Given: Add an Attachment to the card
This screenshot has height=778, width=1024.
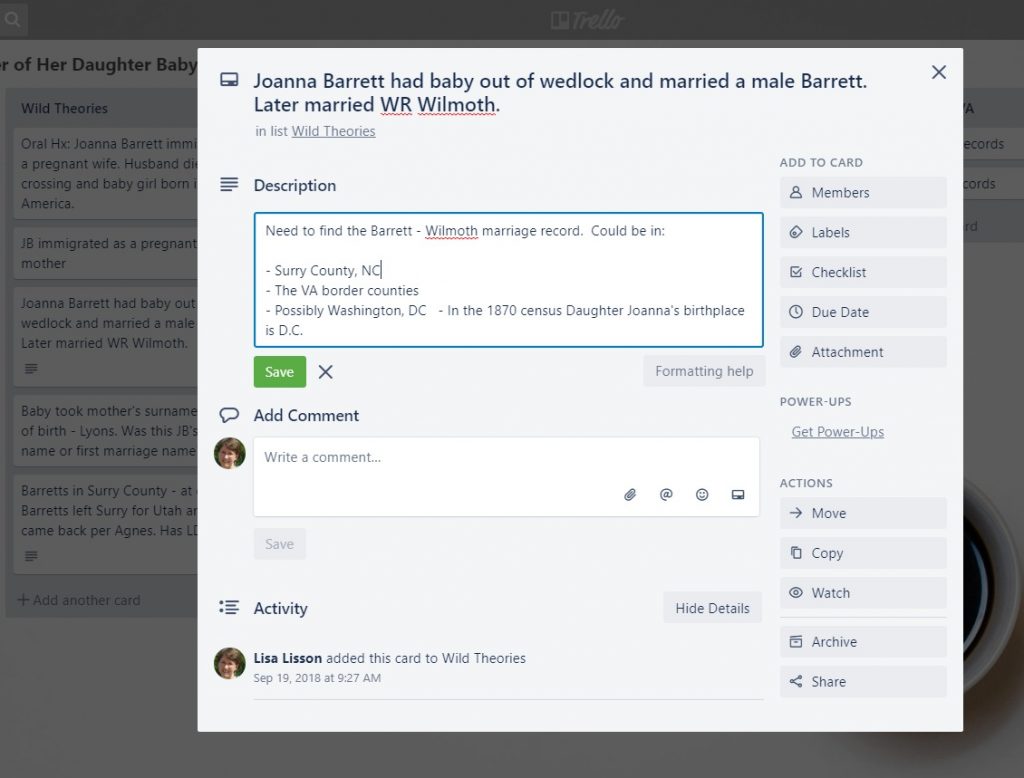Looking at the screenshot, I should 863,352.
